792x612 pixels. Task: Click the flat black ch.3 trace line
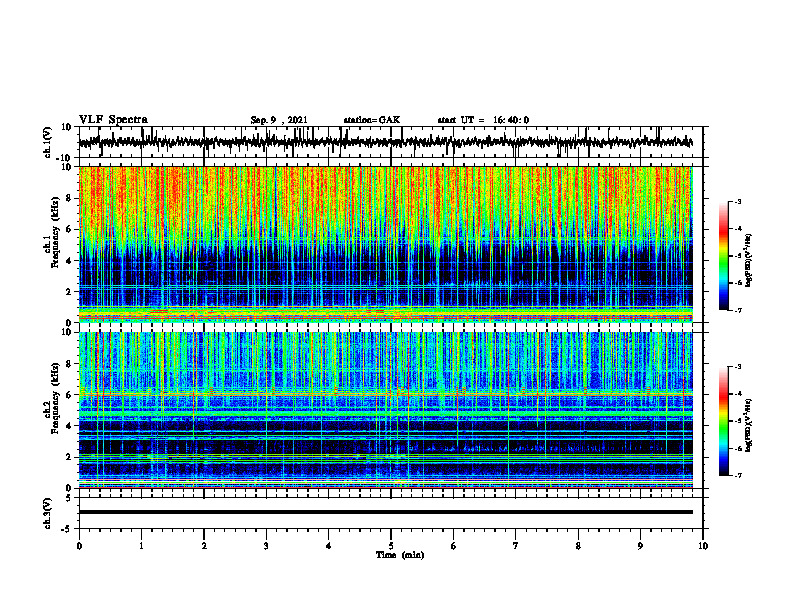[386, 512]
